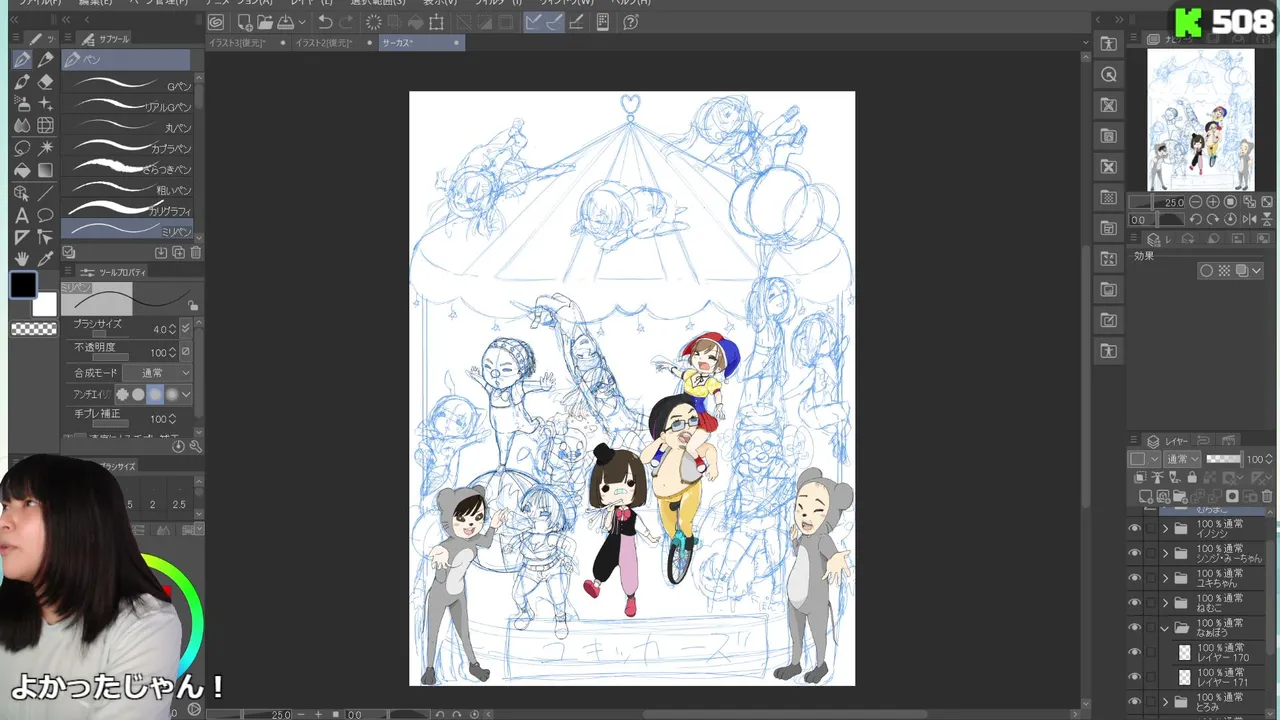Click the Open file folder icon

pyautogui.click(x=265, y=22)
